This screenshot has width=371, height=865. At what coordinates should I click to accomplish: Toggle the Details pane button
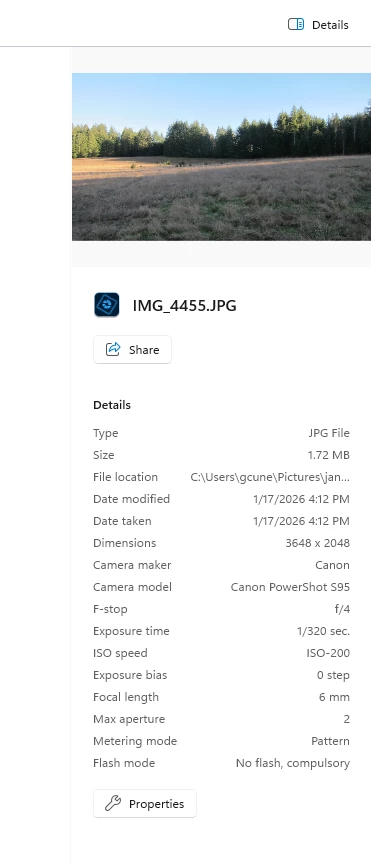[318, 25]
